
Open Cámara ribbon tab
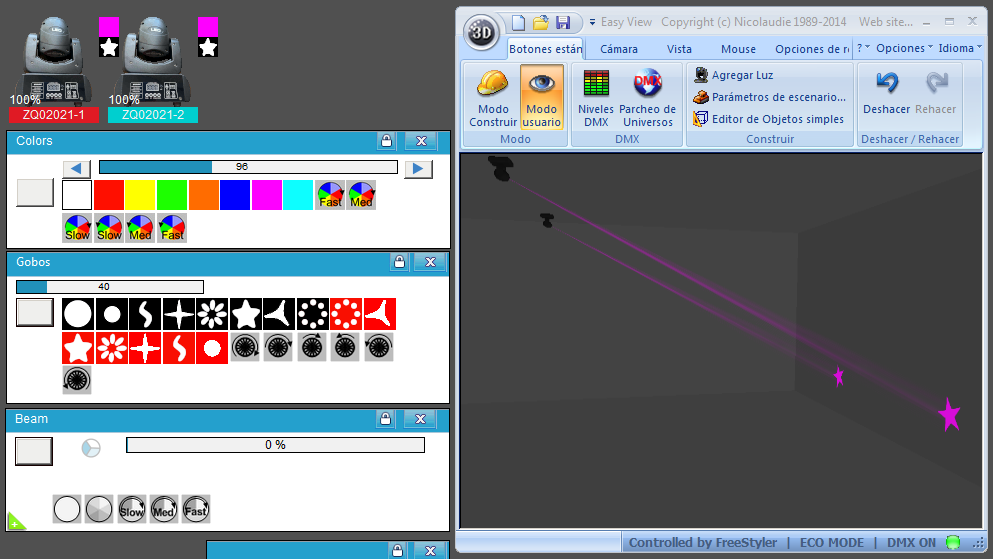coord(619,49)
